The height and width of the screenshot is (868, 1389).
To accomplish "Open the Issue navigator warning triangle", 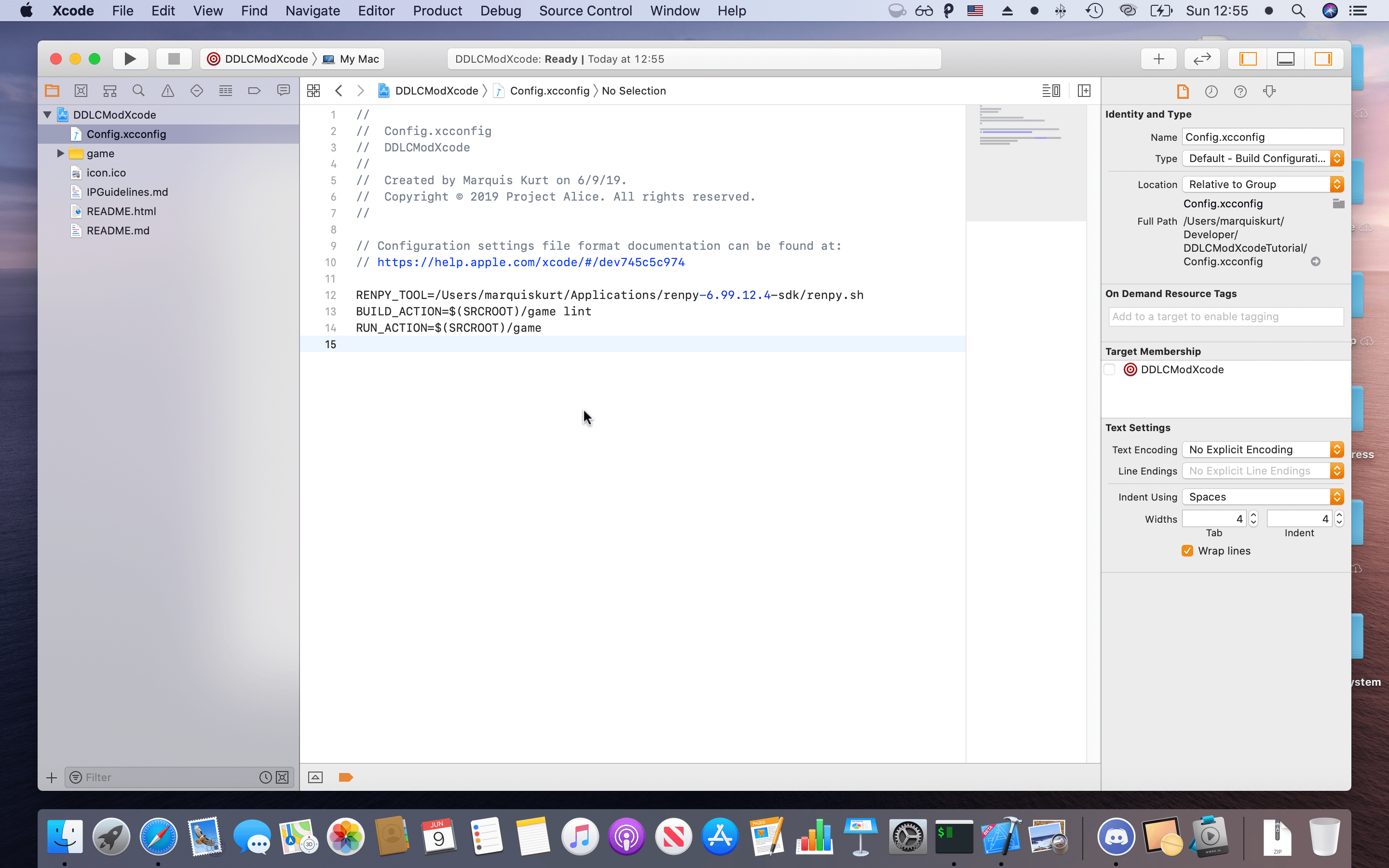I will pos(168,91).
